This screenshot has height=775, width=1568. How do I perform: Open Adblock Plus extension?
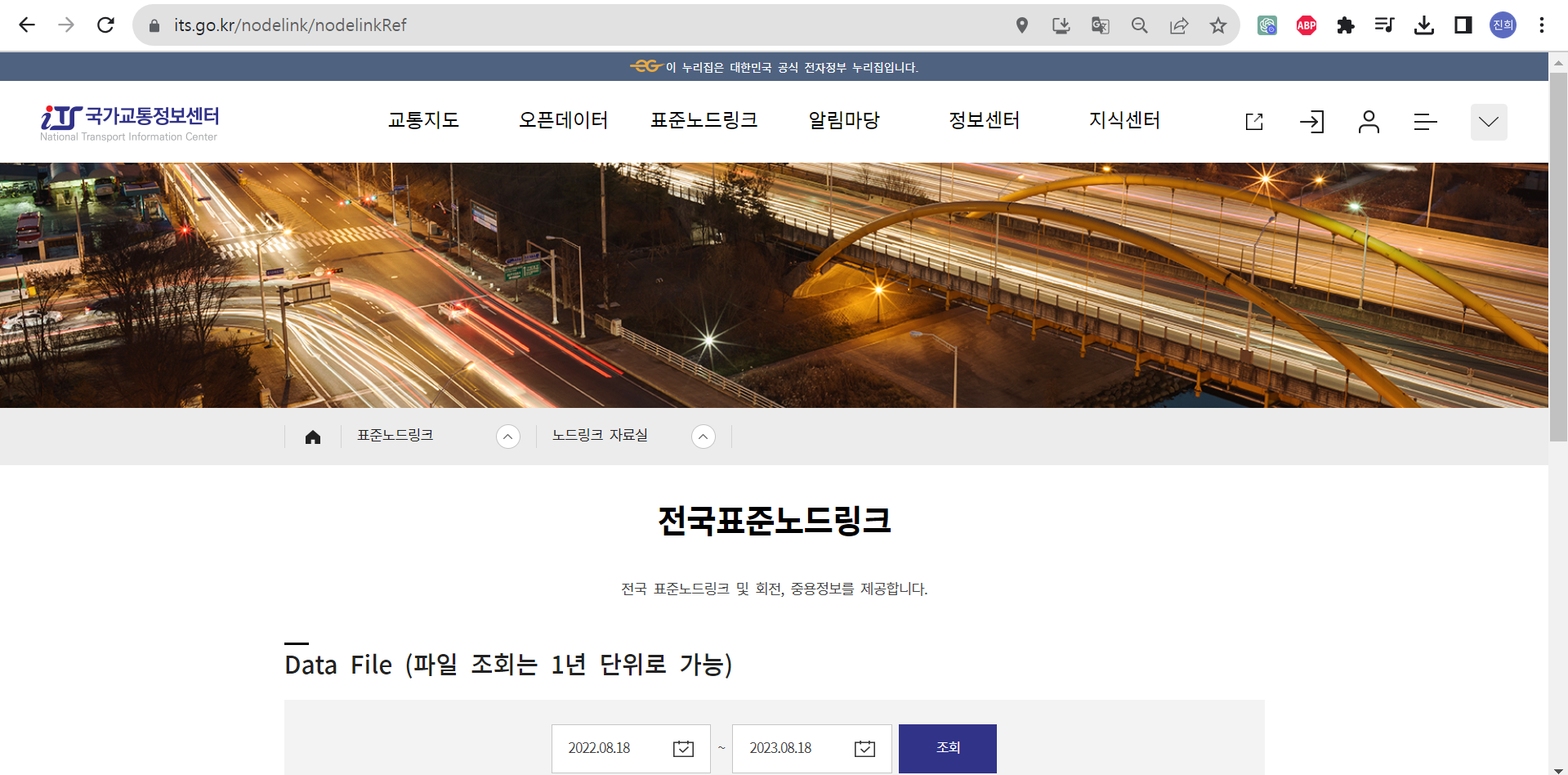pyautogui.click(x=1307, y=25)
